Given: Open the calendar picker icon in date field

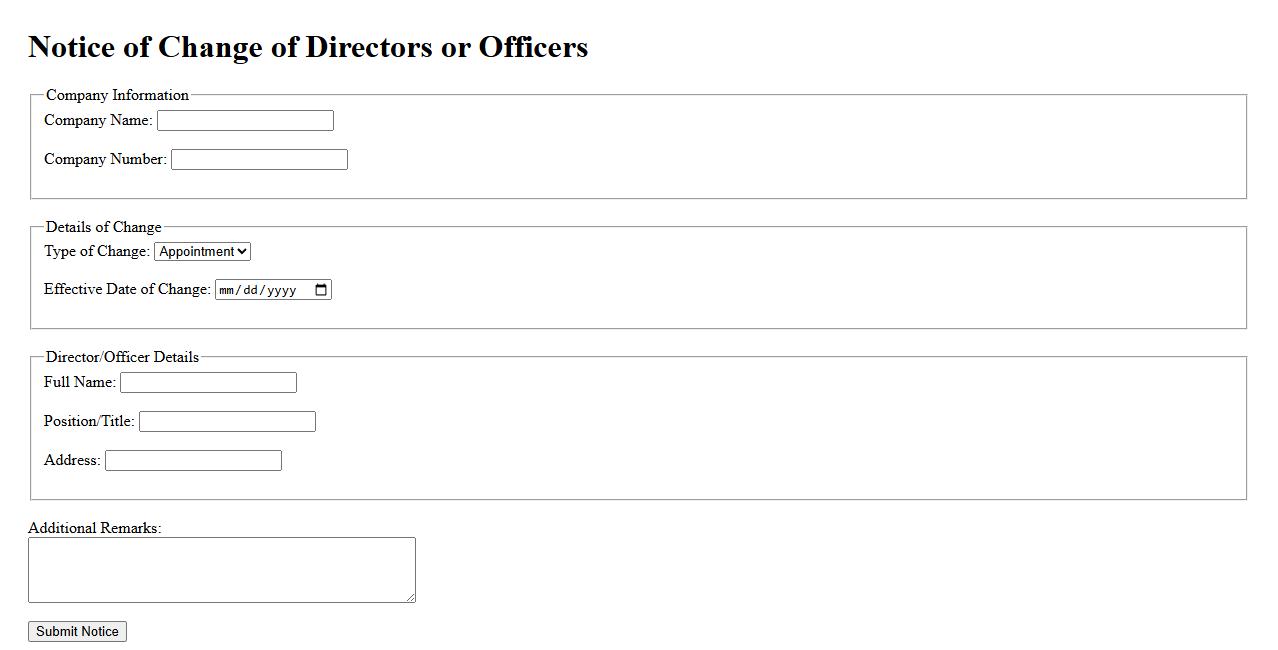Looking at the screenshot, I should point(321,290).
